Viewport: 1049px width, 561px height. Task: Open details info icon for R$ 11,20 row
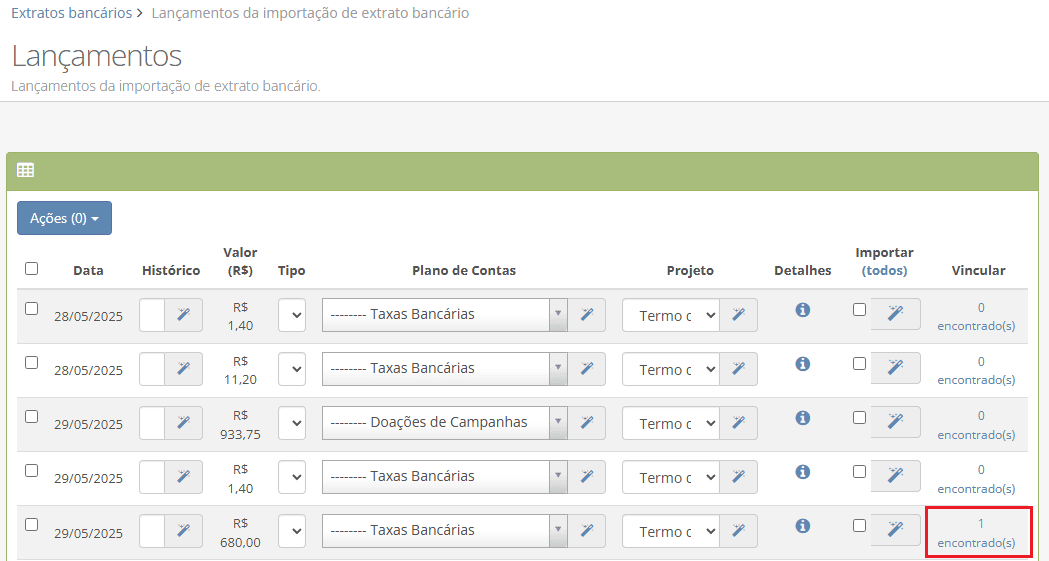tap(803, 364)
